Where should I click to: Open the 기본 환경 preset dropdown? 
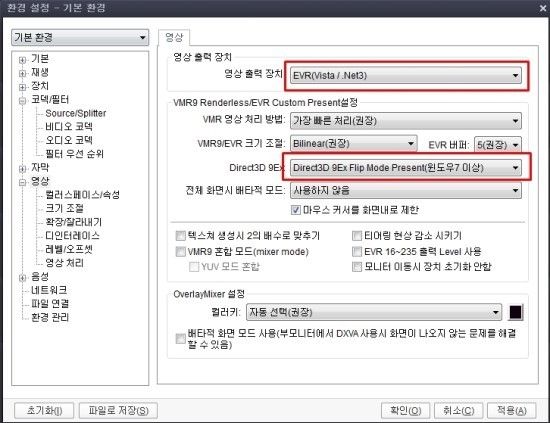click(x=80, y=37)
